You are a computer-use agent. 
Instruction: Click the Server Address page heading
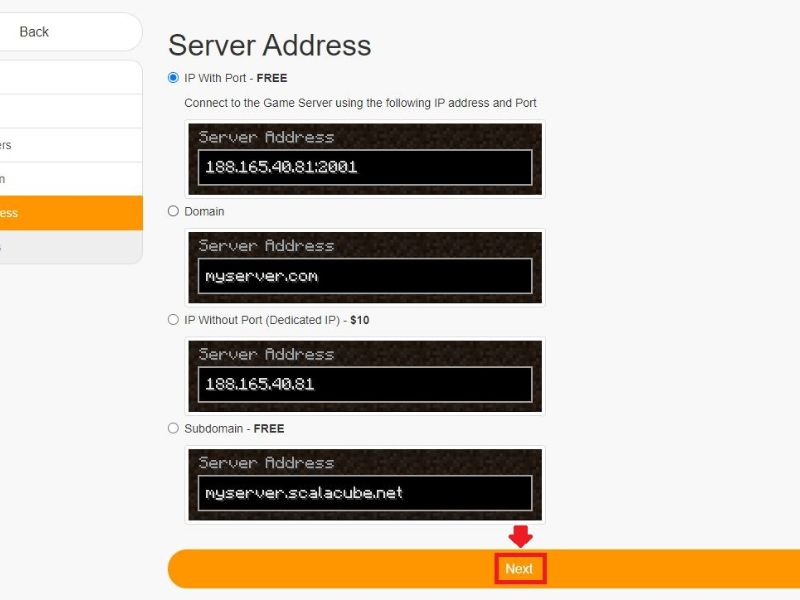point(269,45)
